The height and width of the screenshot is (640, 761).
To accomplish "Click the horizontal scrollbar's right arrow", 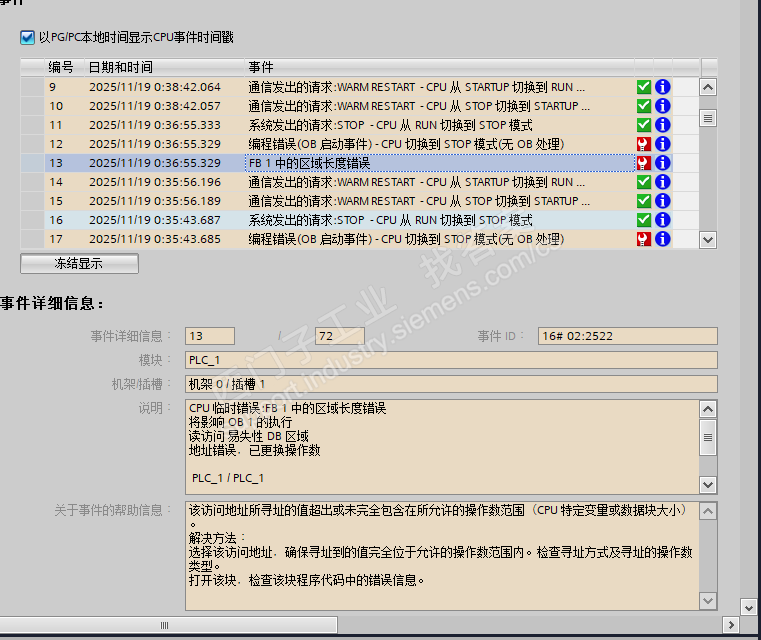I will click(x=731, y=625).
